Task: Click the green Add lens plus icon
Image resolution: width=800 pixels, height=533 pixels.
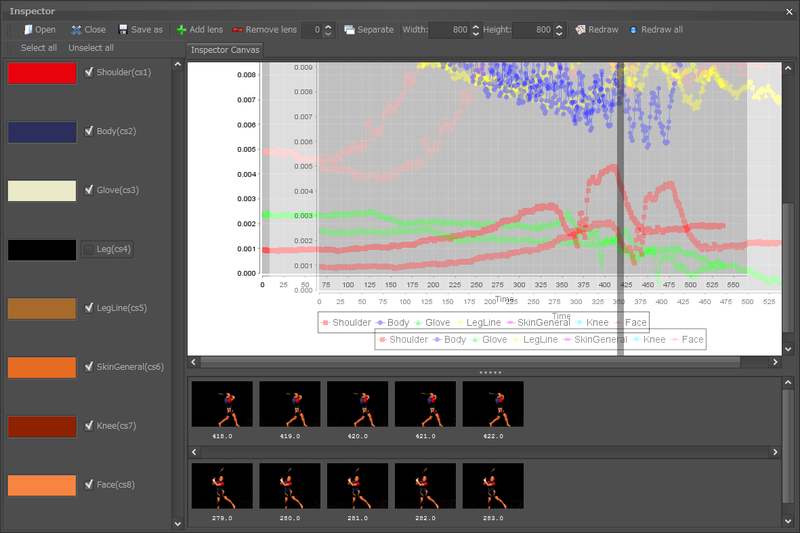Action: [x=181, y=30]
